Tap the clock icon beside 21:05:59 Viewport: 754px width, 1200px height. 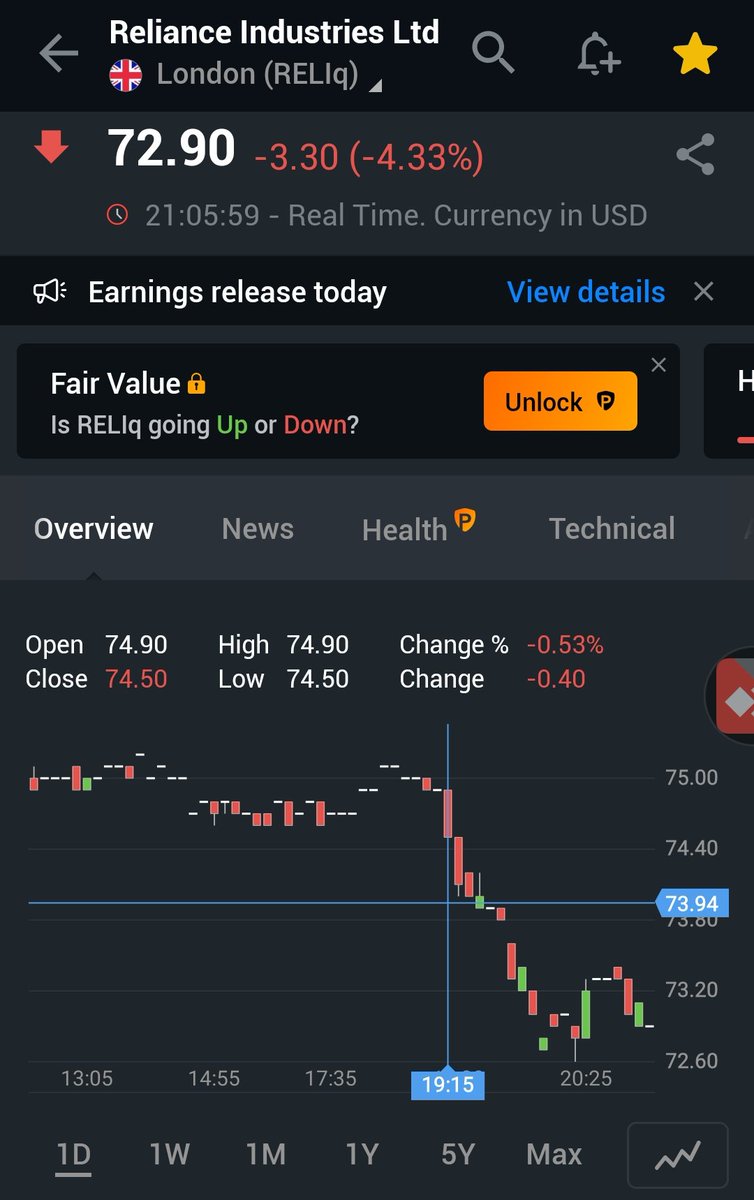coord(117,214)
